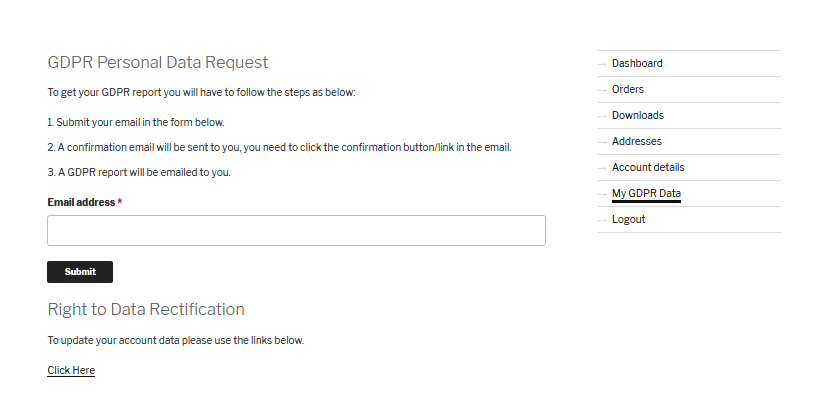Screen dimensions: 833x403
Task: Click the Logout link
Action: [x=628, y=219]
